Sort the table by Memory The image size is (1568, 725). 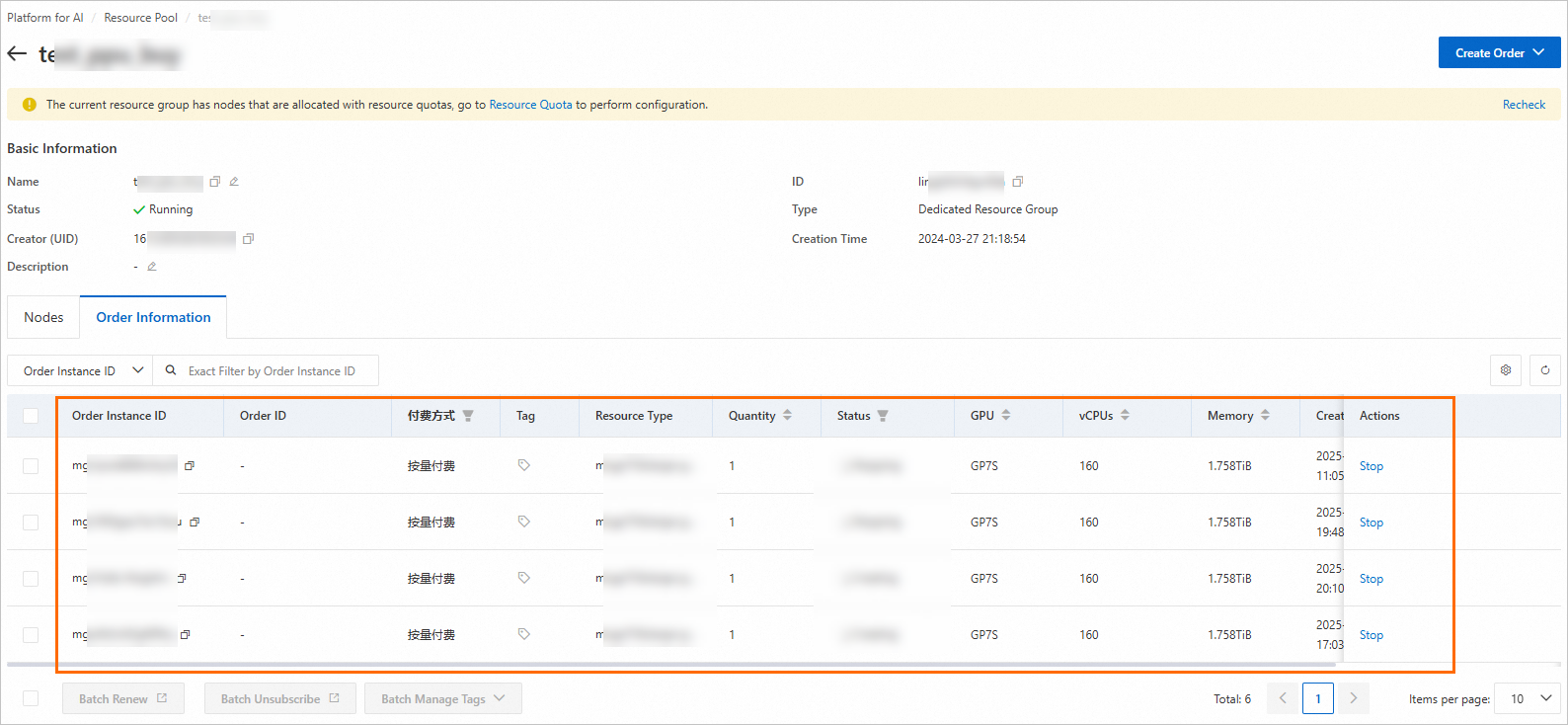[x=1265, y=416]
